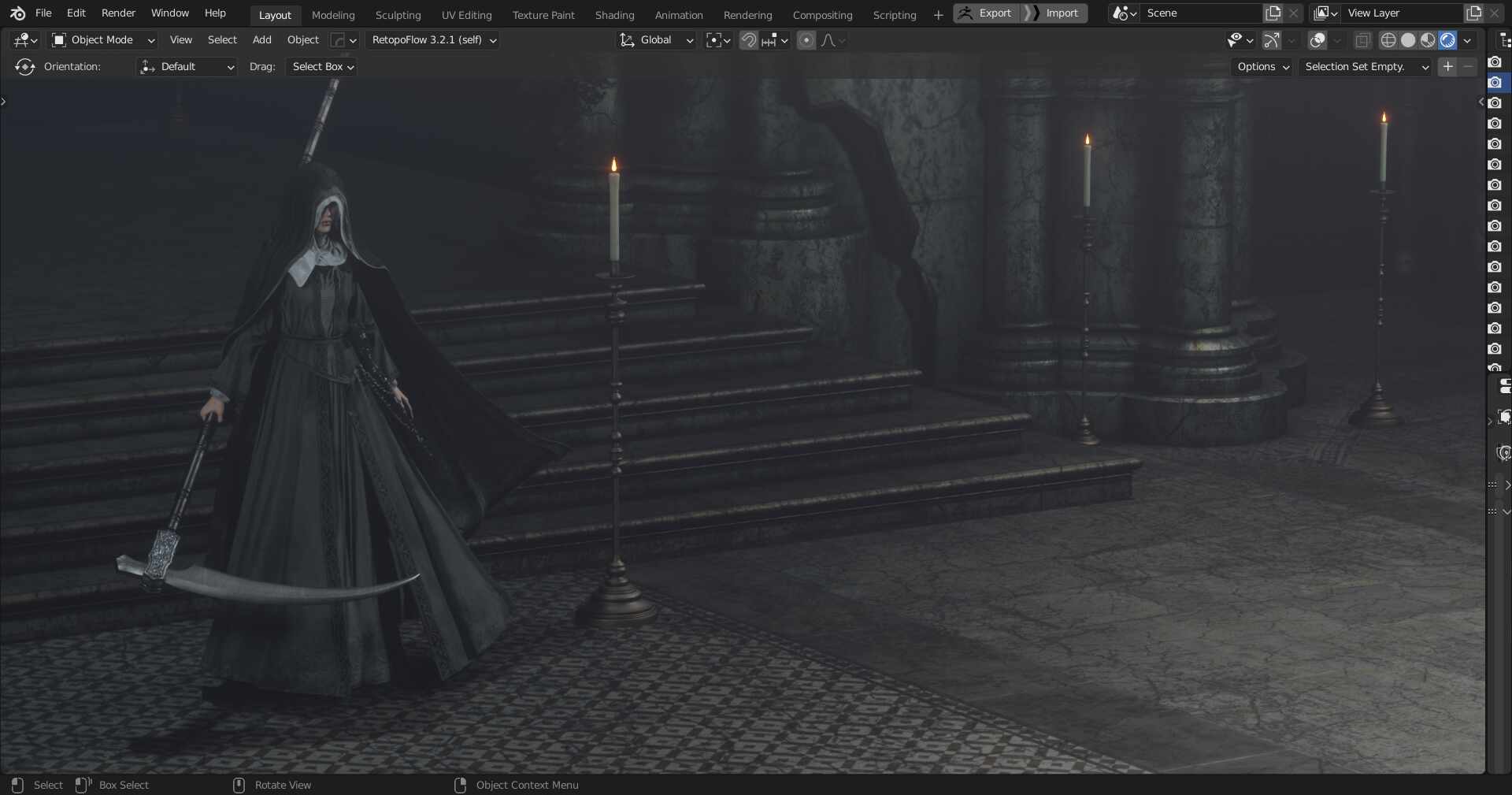Click the Export button
This screenshot has height=795, width=1512.
click(986, 13)
